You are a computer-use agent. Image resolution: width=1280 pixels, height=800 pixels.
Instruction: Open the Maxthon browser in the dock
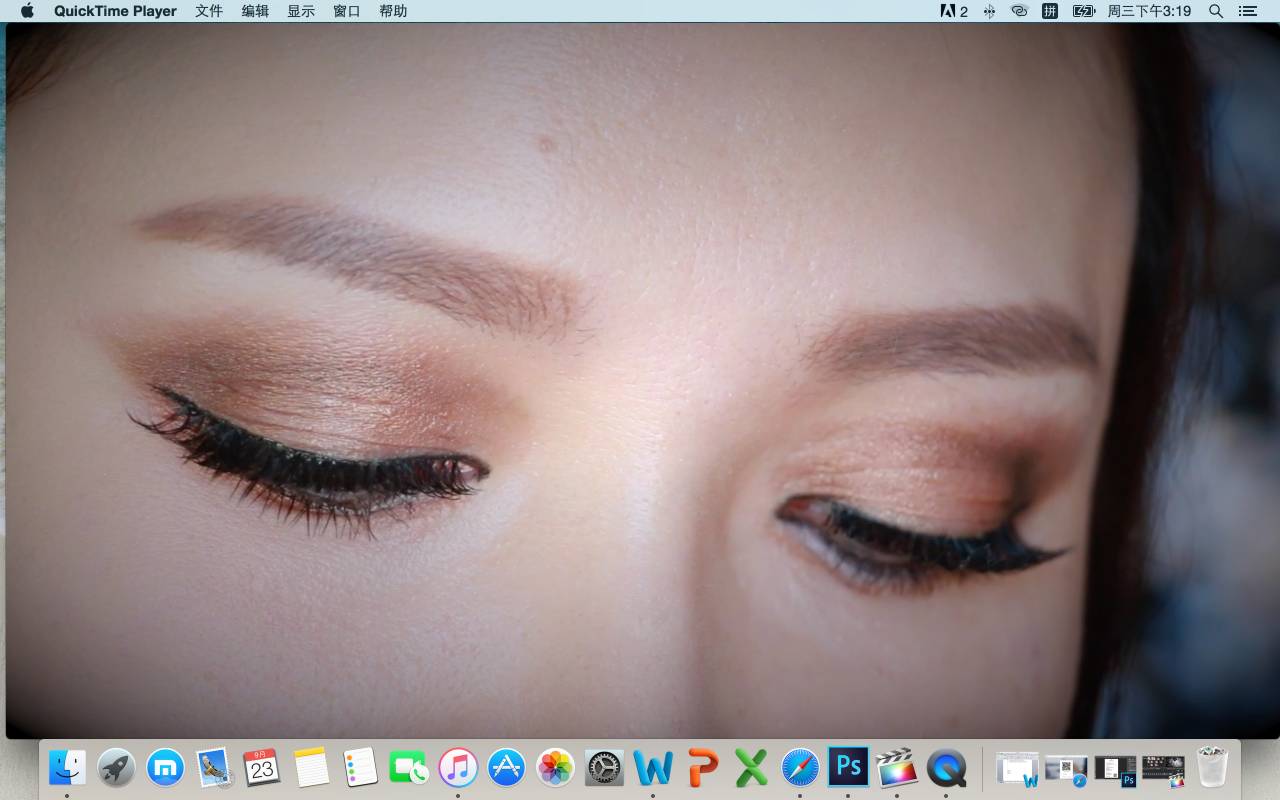[x=165, y=768]
